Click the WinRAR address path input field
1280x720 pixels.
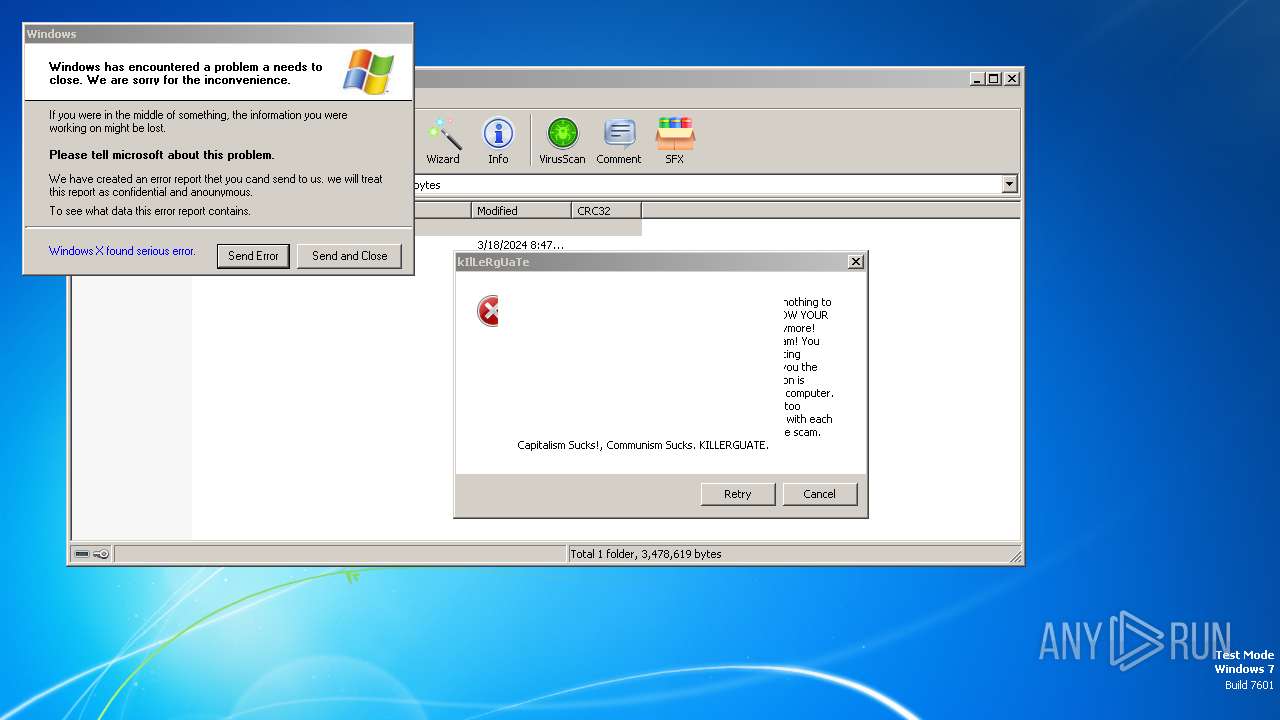point(706,184)
